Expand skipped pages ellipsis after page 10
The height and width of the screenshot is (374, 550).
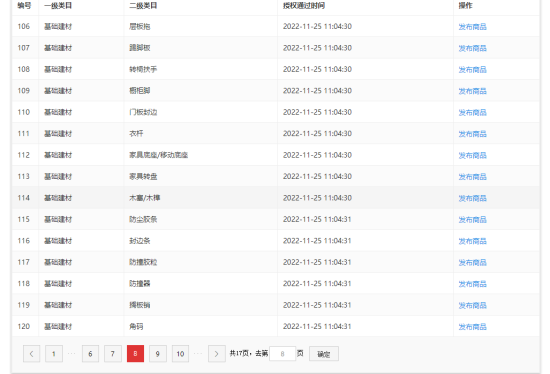coord(198,353)
